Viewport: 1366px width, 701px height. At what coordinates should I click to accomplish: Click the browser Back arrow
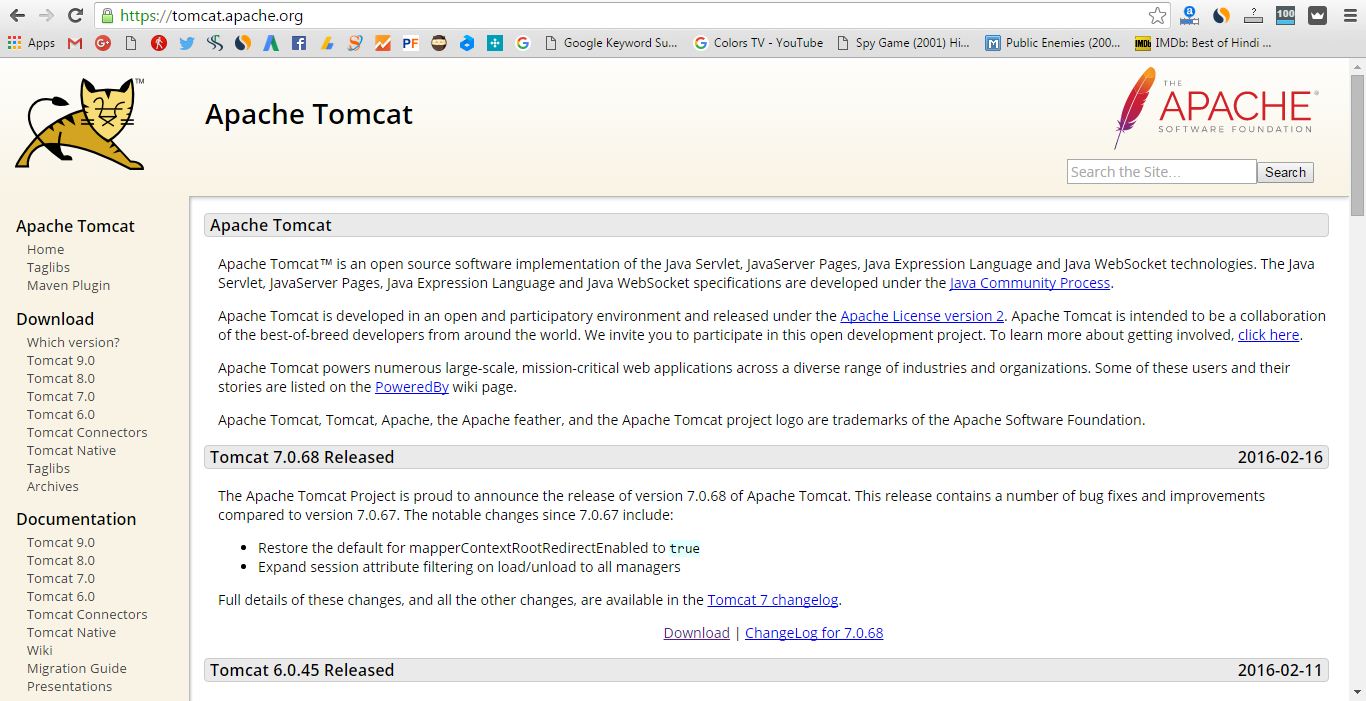click(x=17, y=16)
